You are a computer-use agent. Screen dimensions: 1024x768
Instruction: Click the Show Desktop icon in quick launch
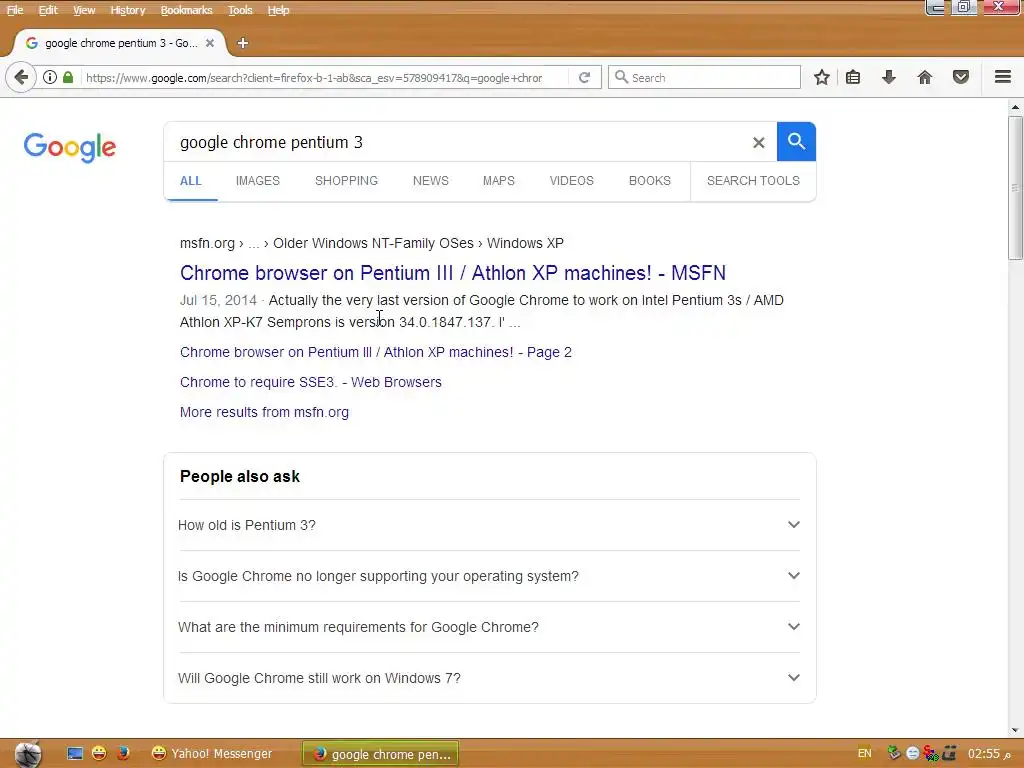point(75,754)
